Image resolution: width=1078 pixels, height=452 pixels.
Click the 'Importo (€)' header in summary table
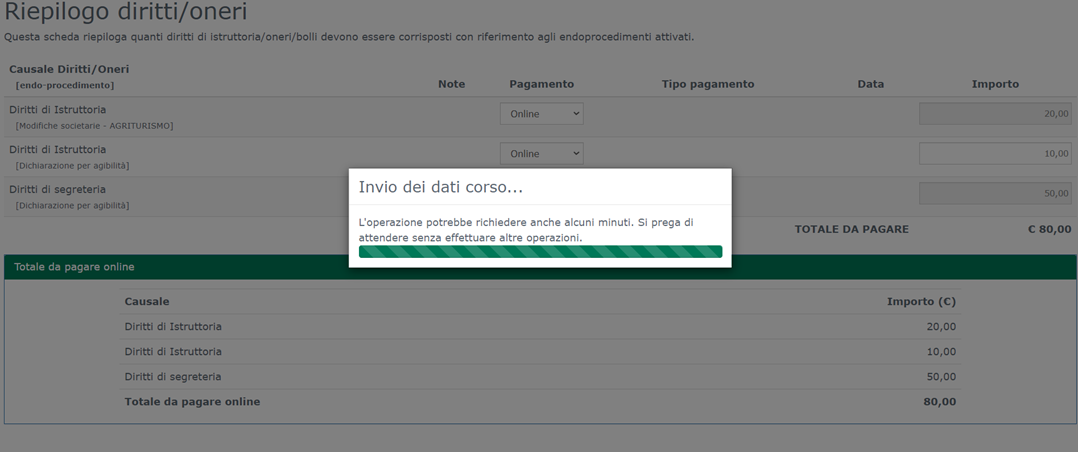pos(920,301)
